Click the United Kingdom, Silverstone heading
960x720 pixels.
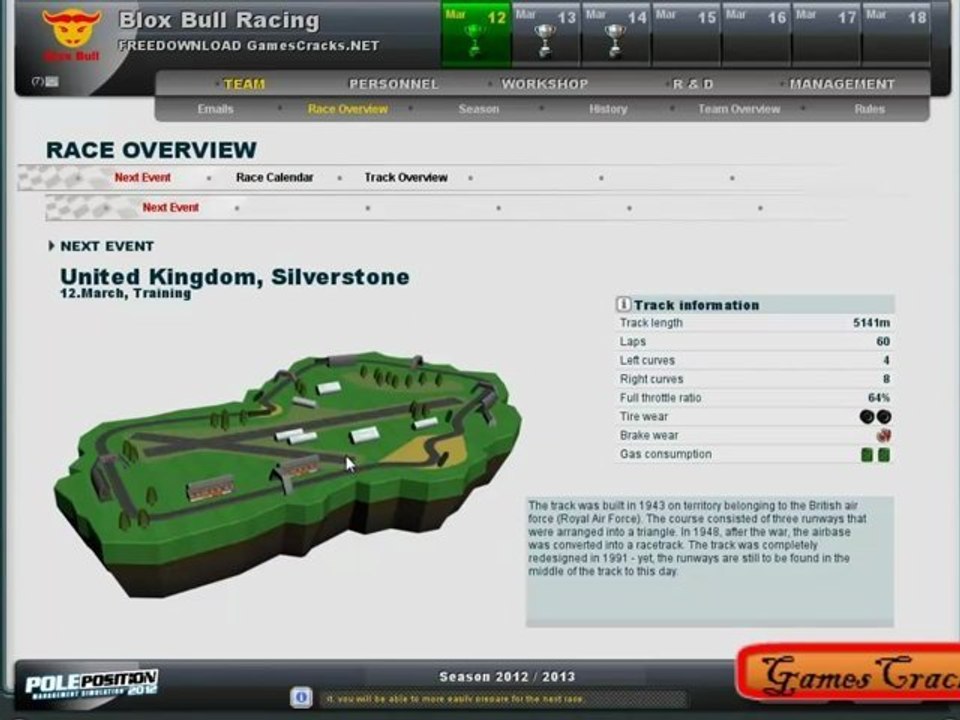coord(234,276)
